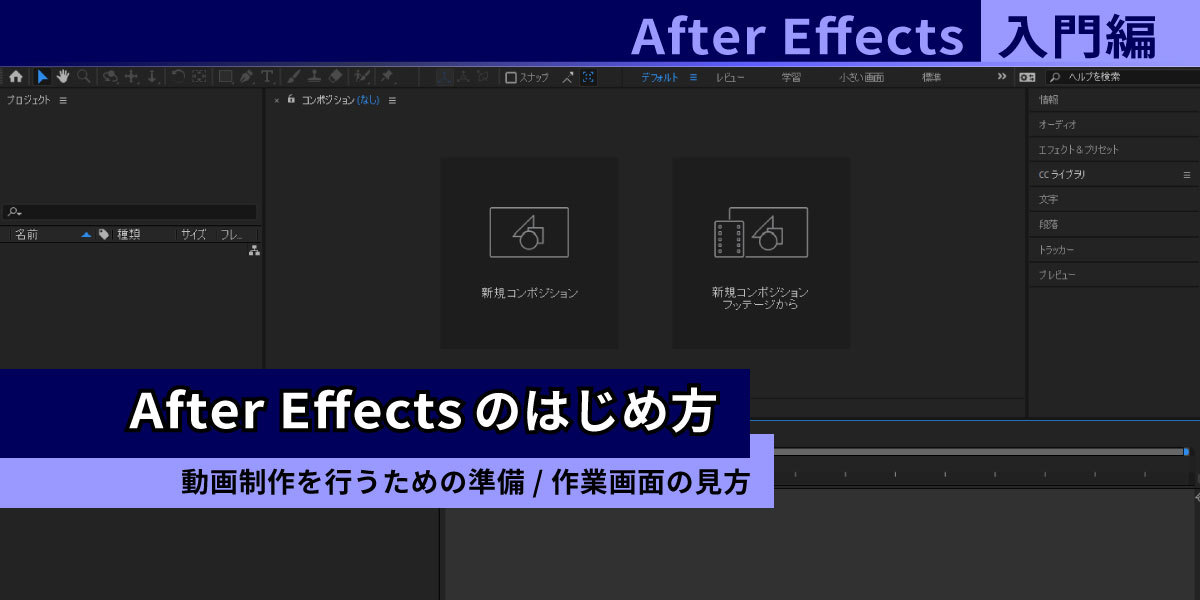Select the Rotation tool

[x=177, y=76]
